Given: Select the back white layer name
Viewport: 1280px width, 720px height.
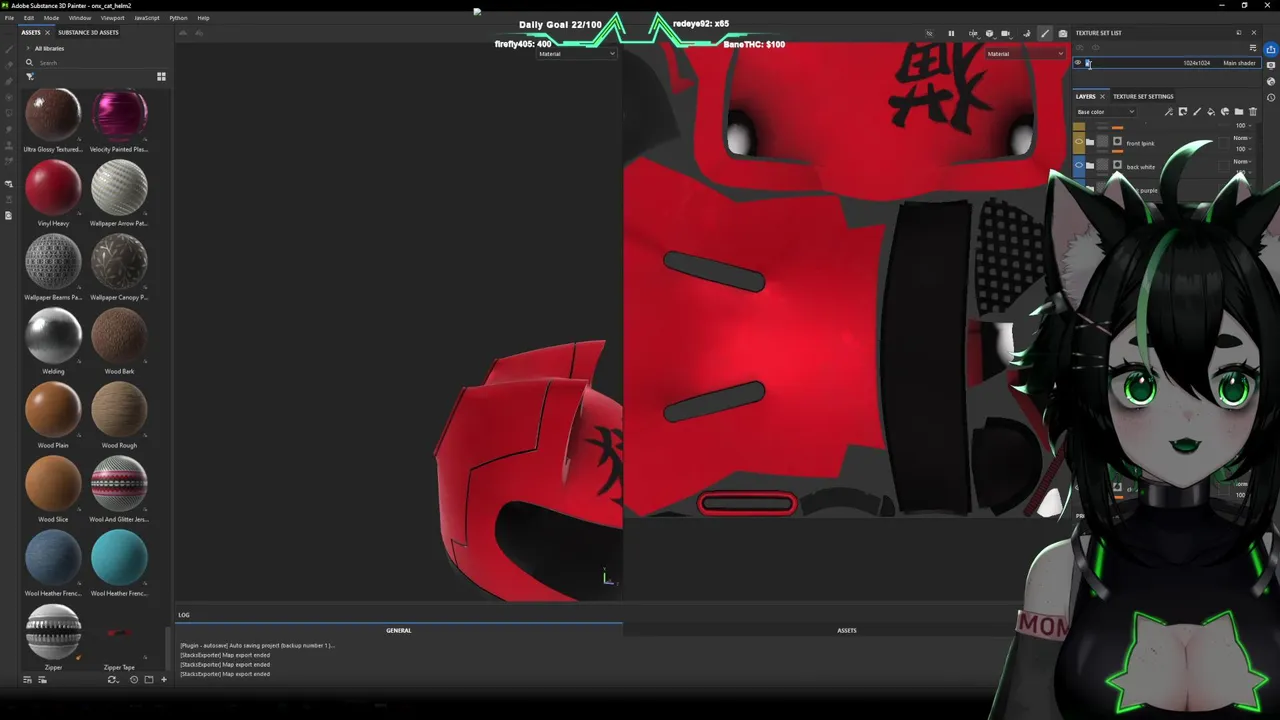Looking at the screenshot, I should (x=1141, y=167).
